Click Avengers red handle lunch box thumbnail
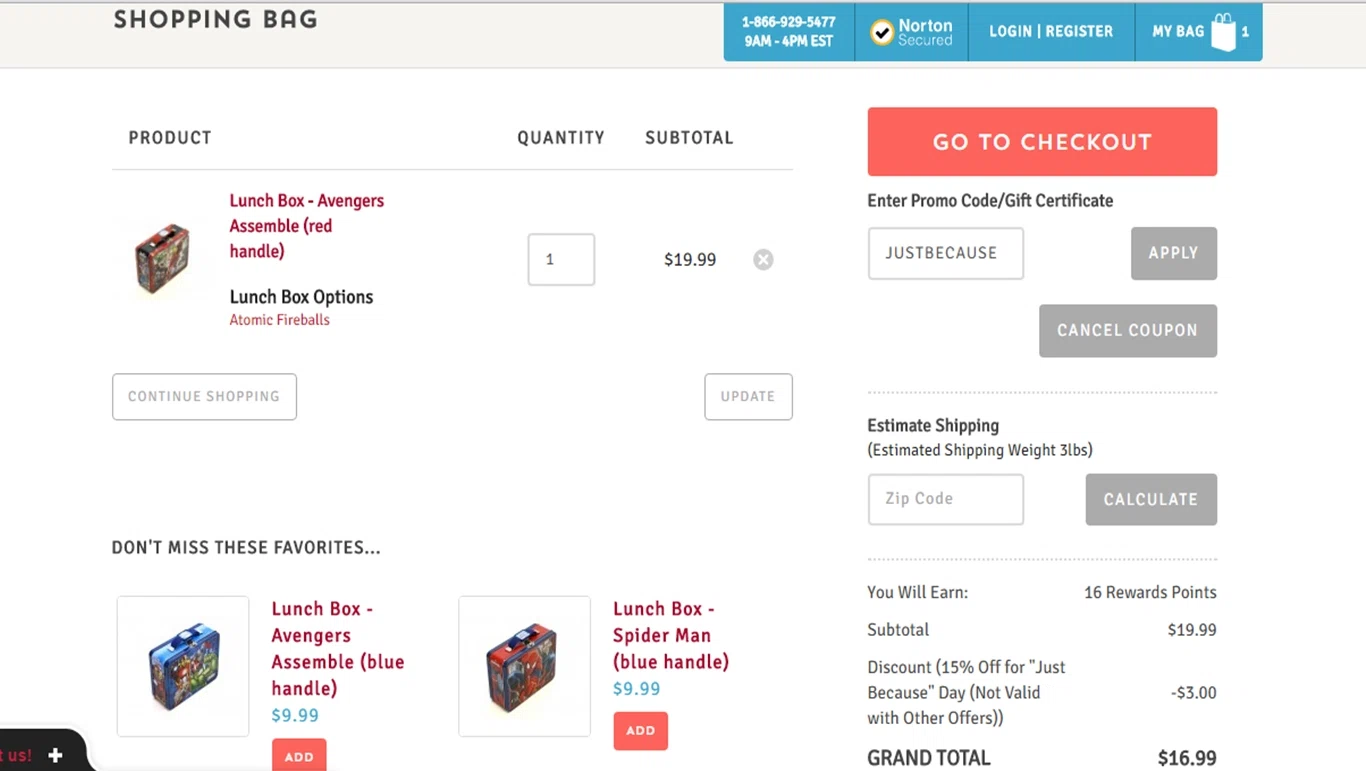1366x771 pixels. click(163, 259)
